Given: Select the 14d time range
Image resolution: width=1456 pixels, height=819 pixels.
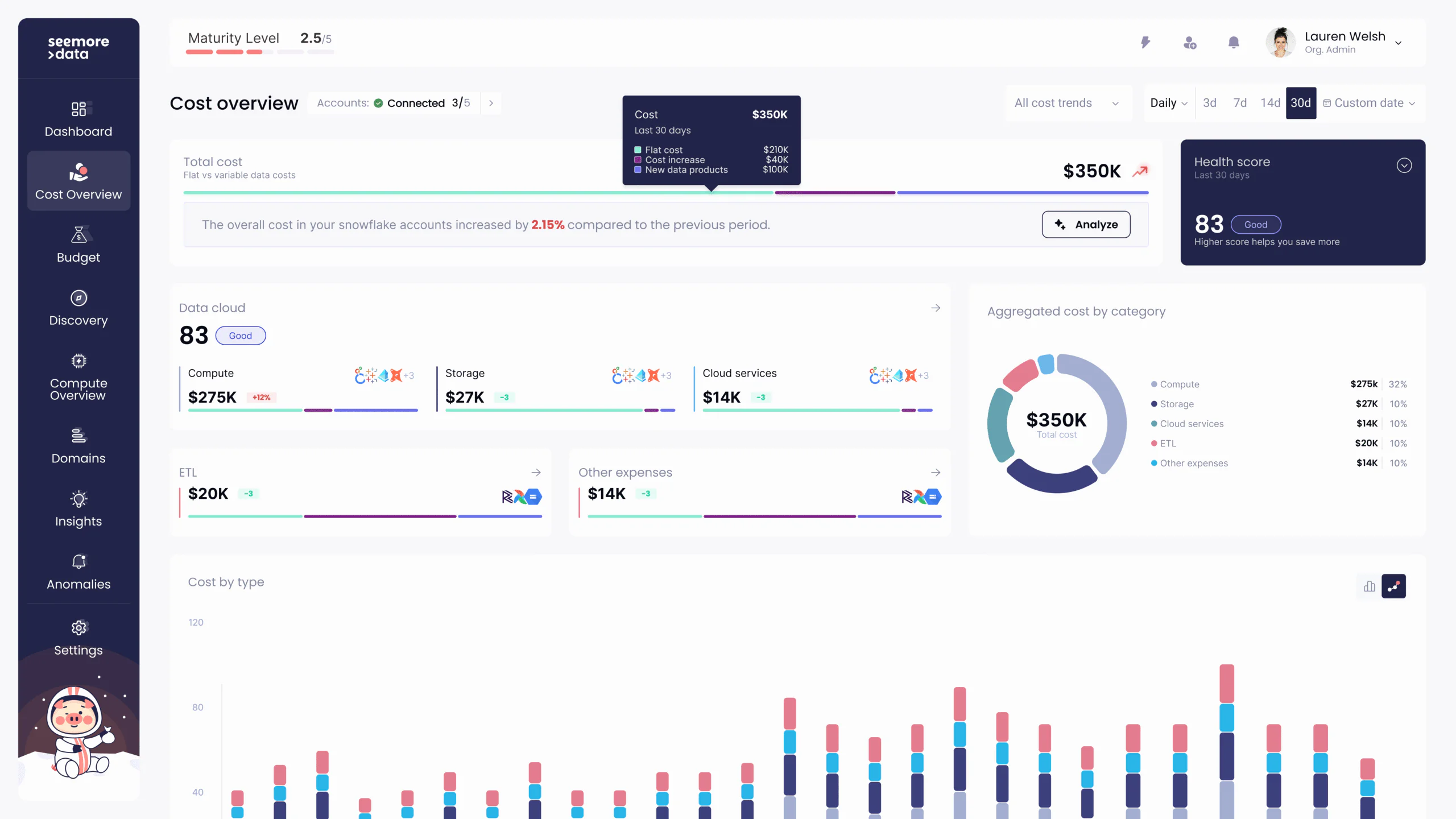Looking at the screenshot, I should 1270,104.
